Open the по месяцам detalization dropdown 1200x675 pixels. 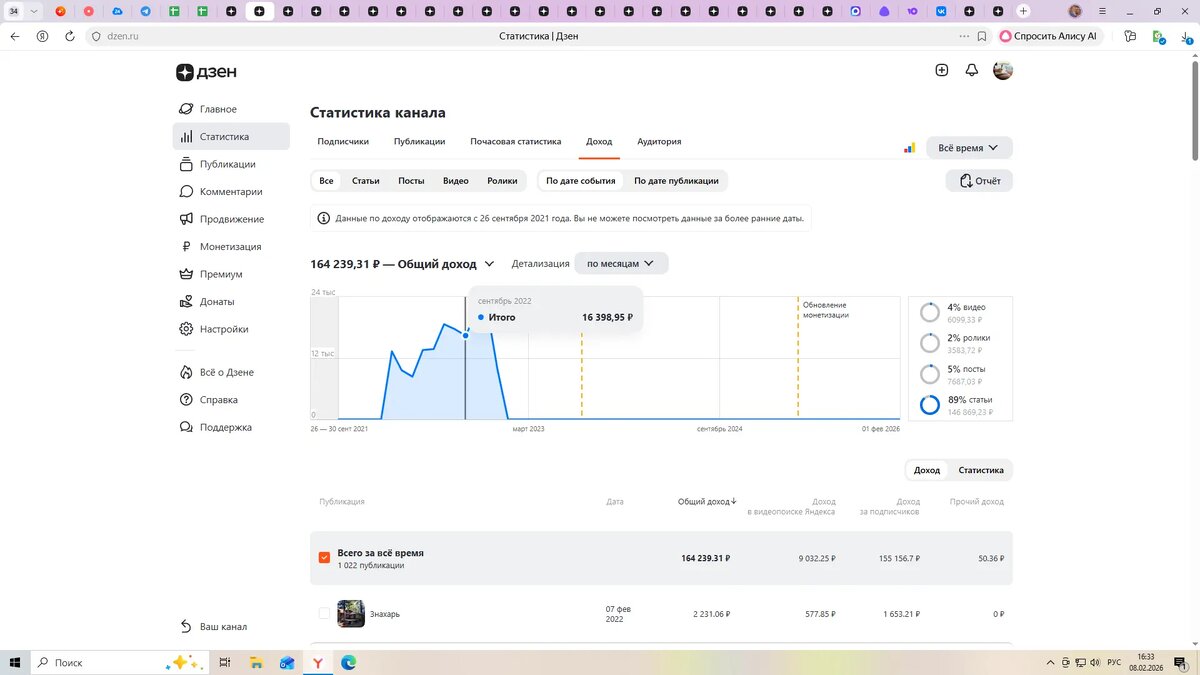coord(620,263)
